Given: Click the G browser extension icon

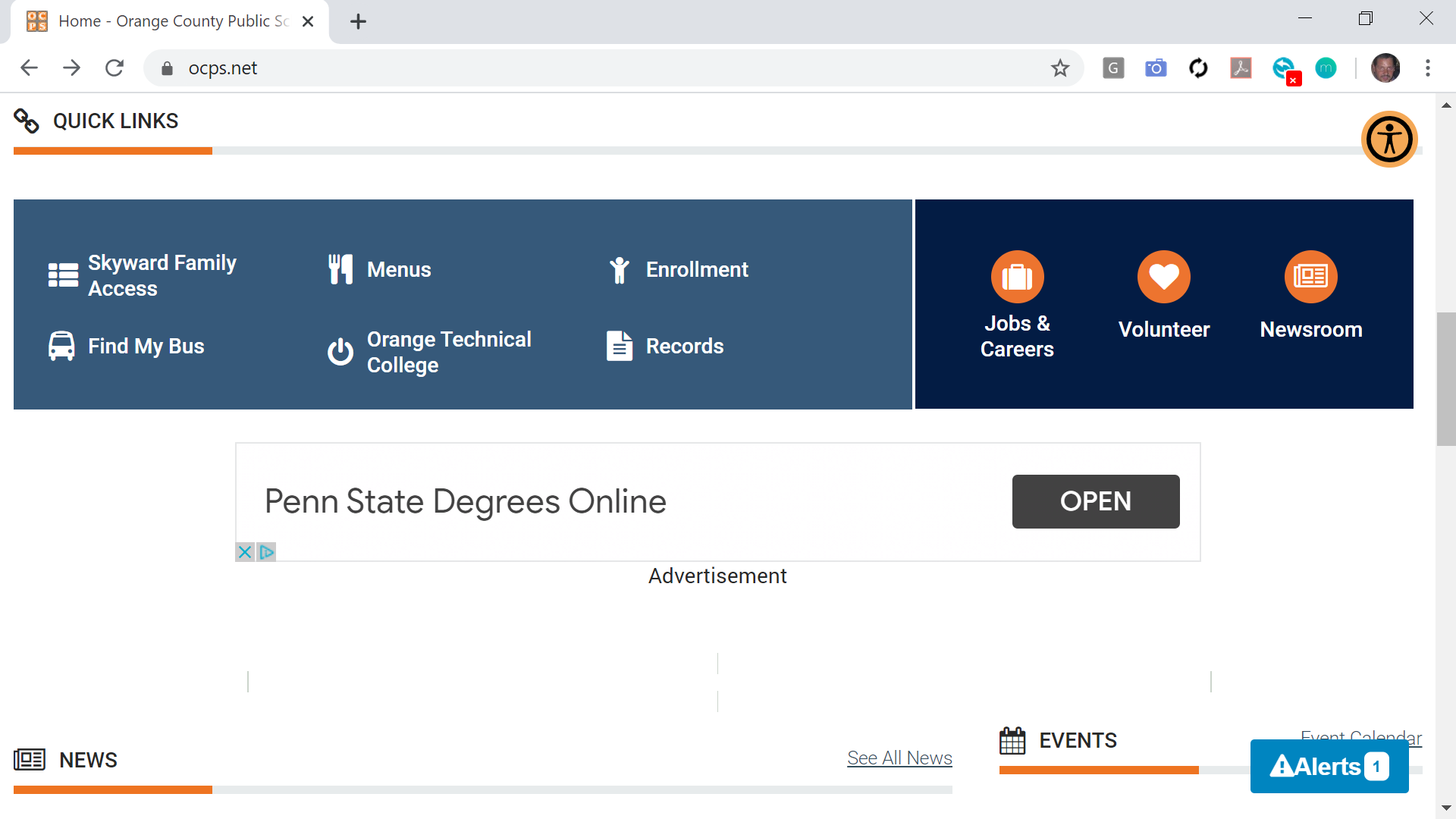Looking at the screenshot, I should pos(1113,68).
